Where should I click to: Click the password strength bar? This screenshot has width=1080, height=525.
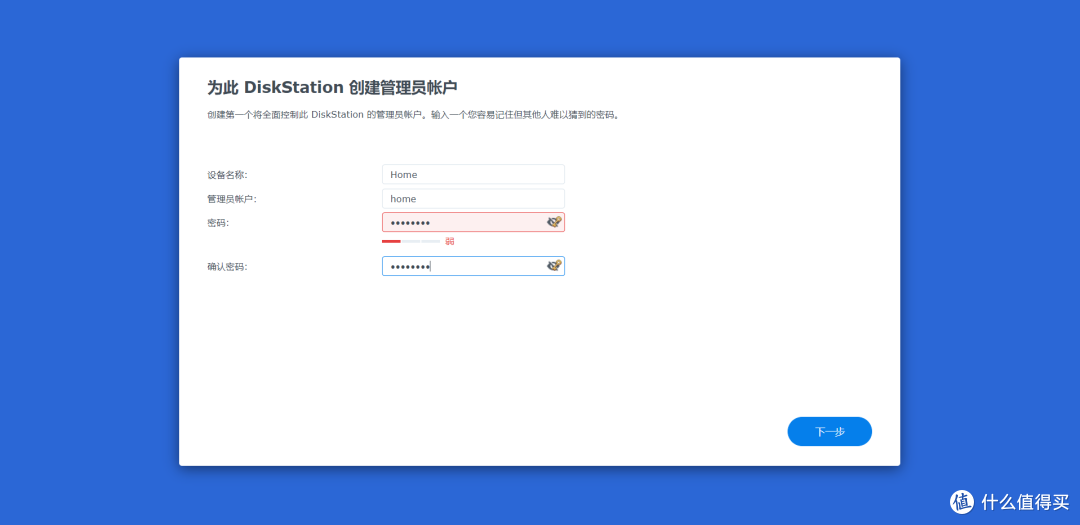(x=411, y=241)
